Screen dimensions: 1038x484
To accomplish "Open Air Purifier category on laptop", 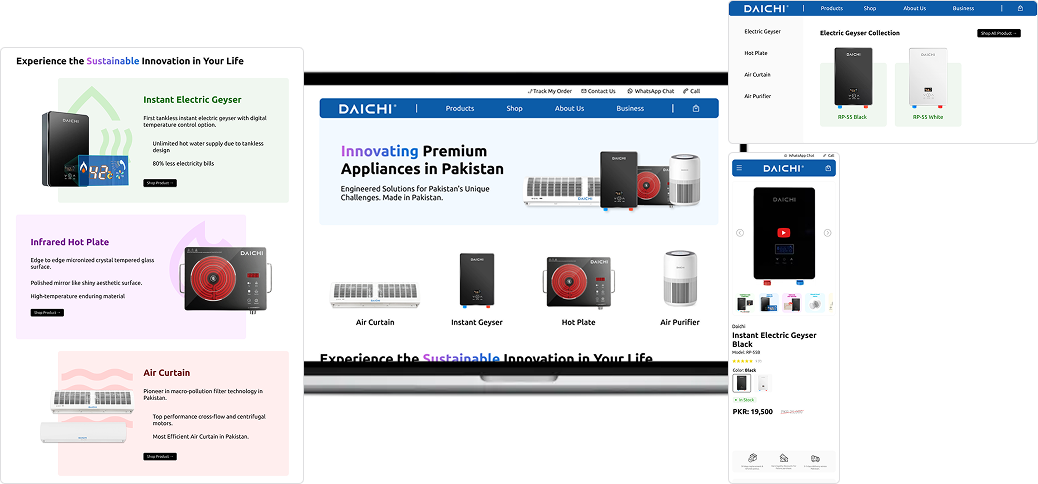I will [680, 288].
